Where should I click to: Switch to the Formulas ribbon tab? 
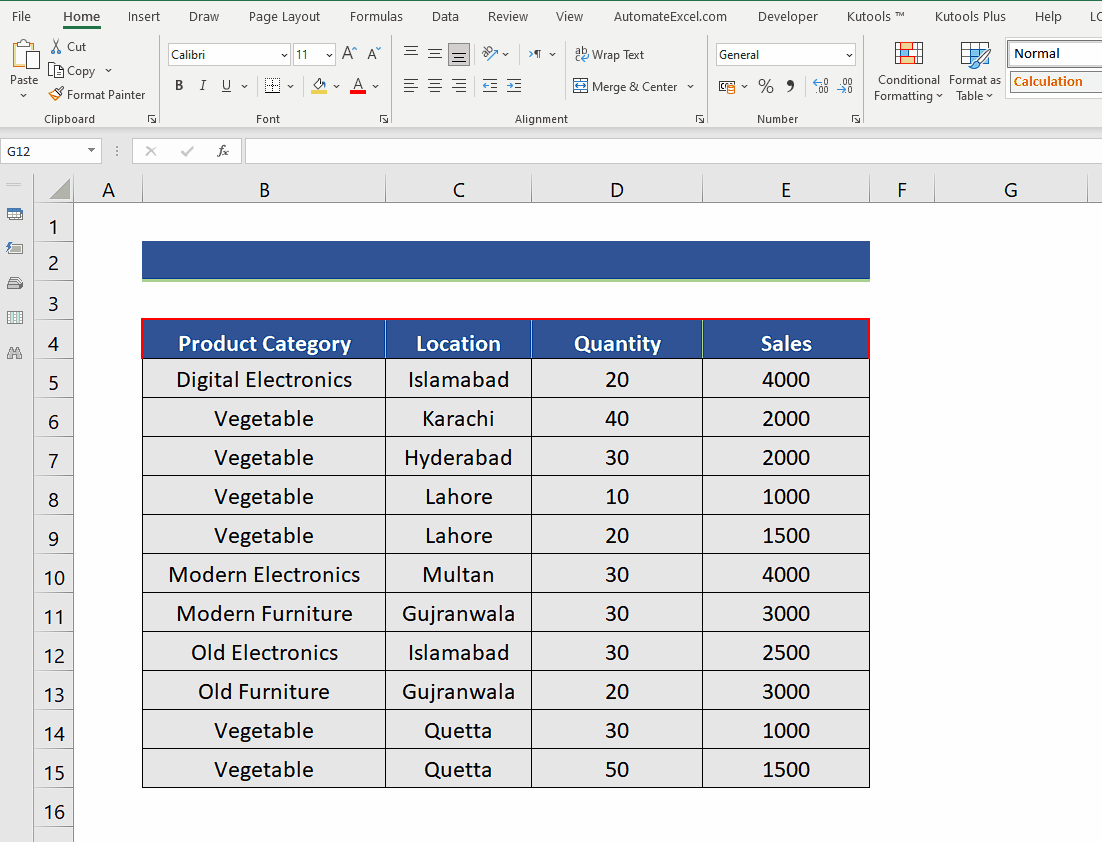[x=376, y=16]
